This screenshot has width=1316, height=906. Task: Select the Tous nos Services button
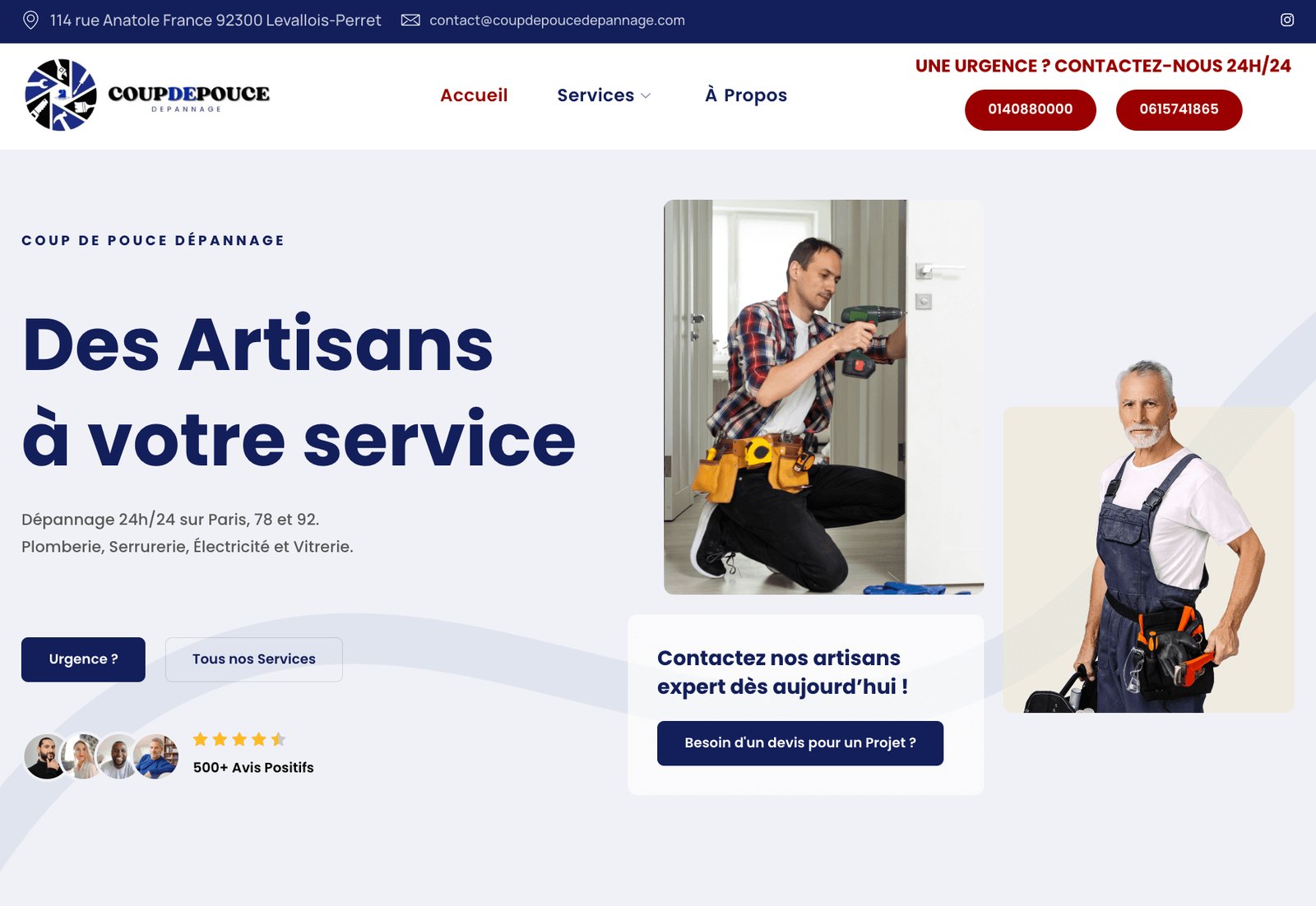(254, 659)
